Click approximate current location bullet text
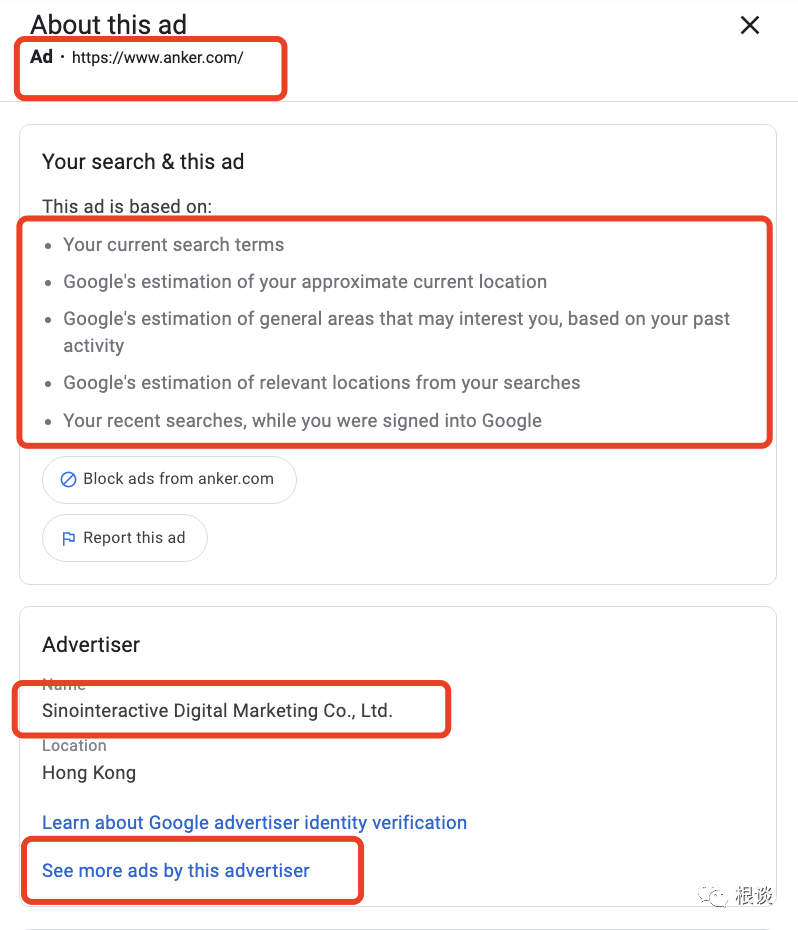Screen dimensions: 798x930 coord(305,282)
